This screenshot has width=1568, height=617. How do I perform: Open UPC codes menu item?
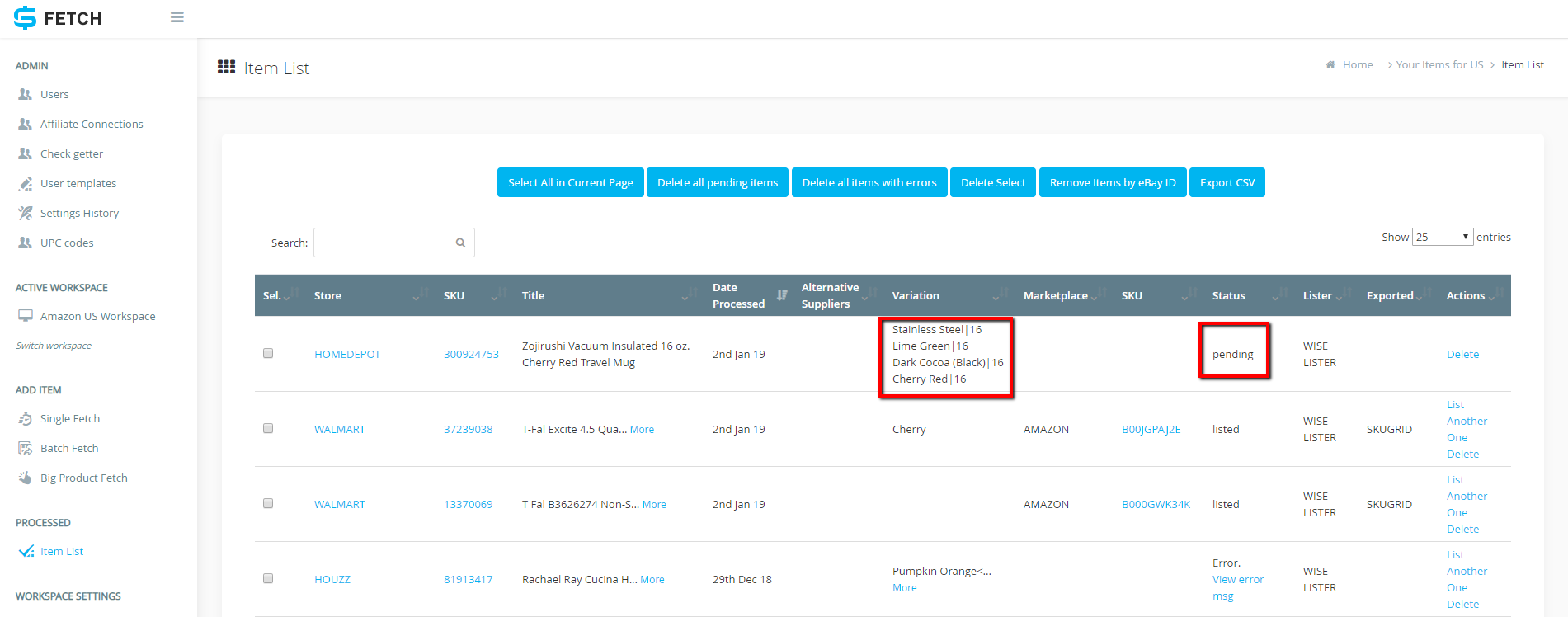[x=67, y=243]
